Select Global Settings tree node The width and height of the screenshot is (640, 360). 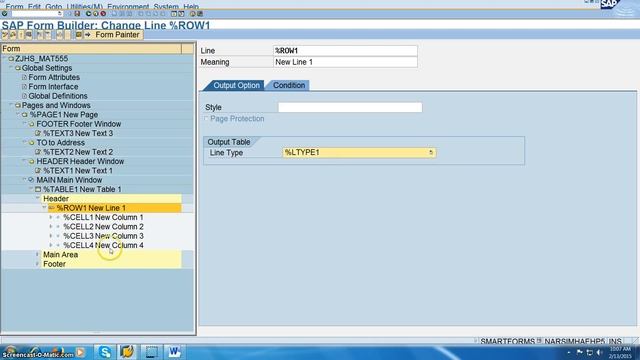(47, 68)
